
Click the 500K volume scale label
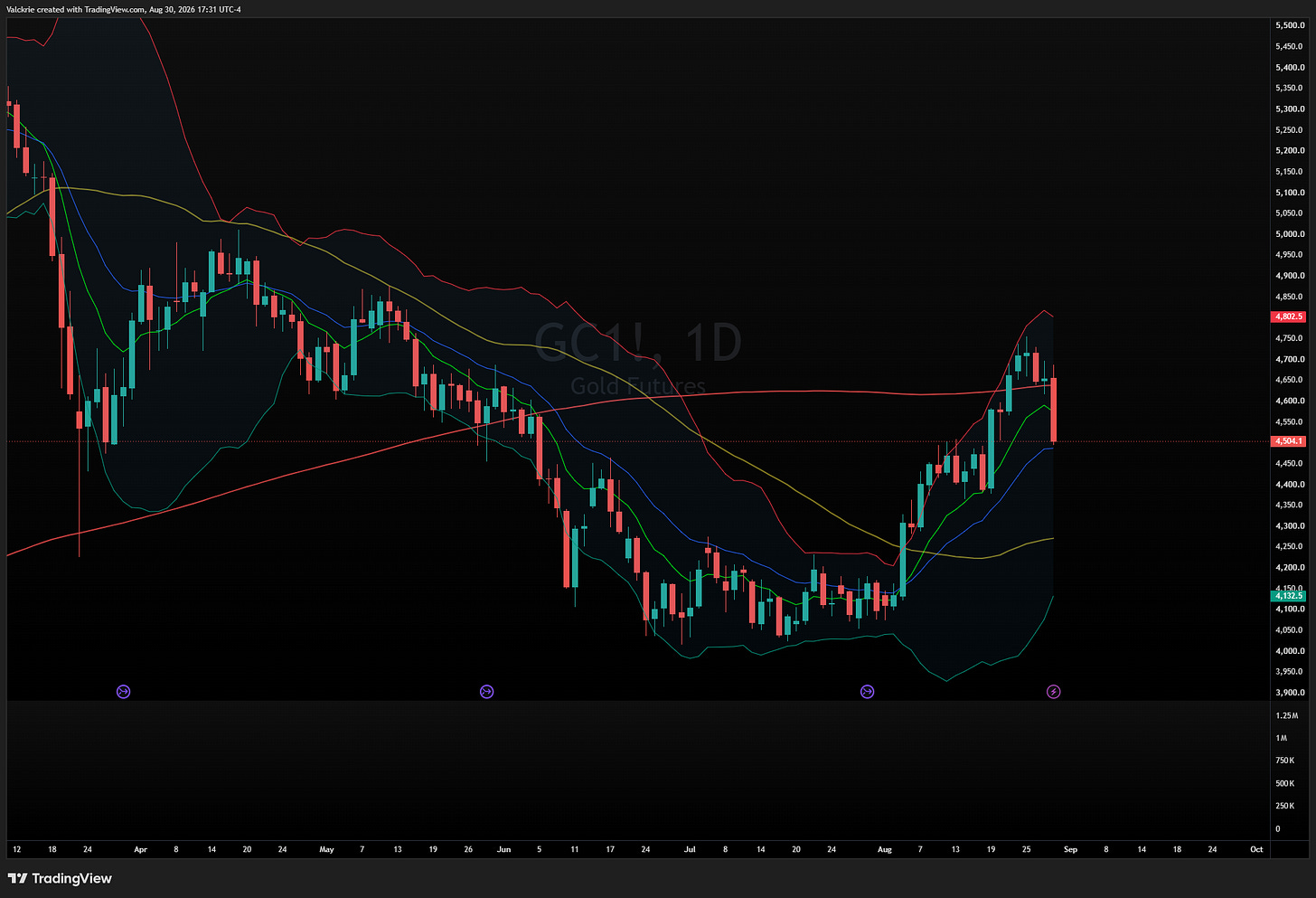tap(1284, 783)
